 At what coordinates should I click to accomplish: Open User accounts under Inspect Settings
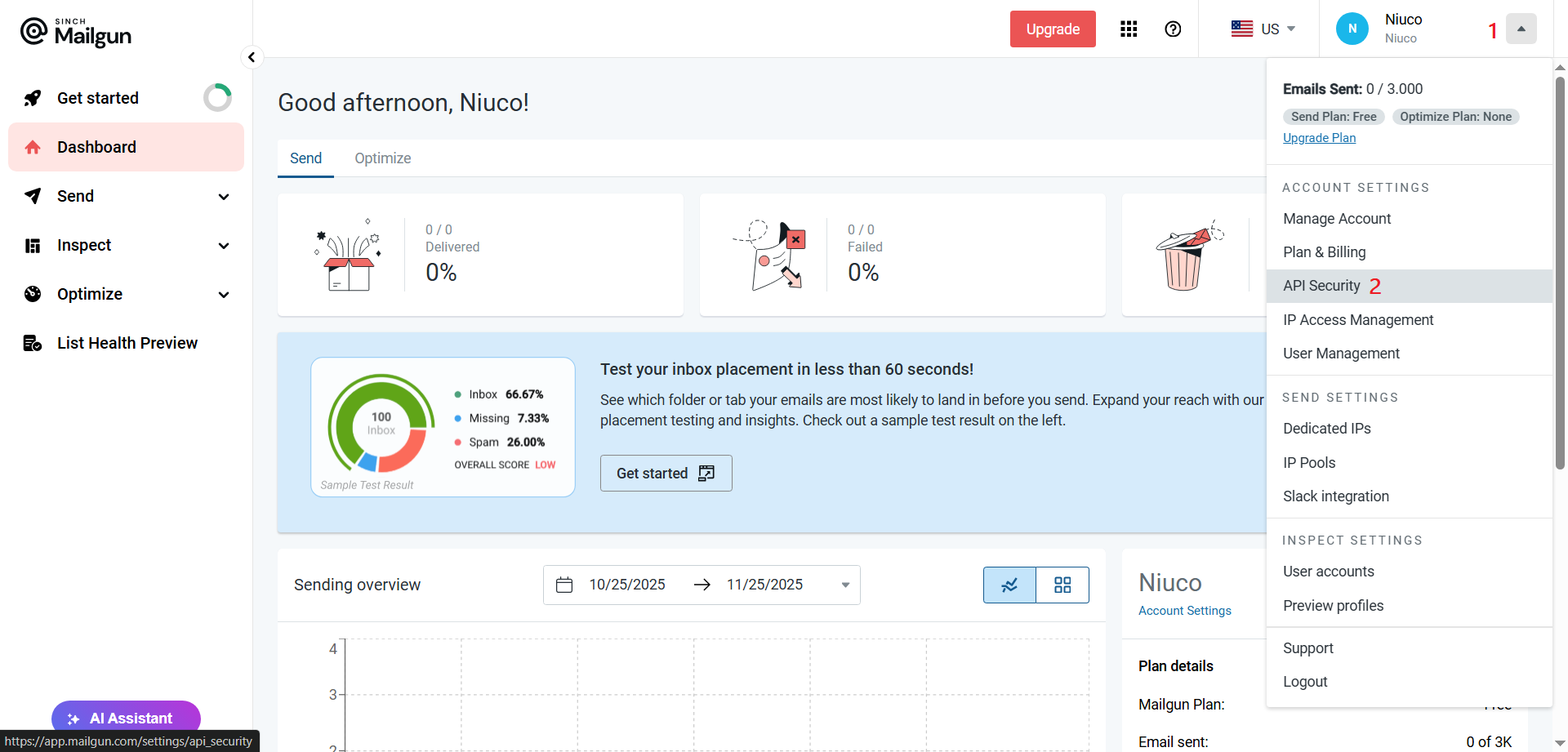click(1410, 572)
